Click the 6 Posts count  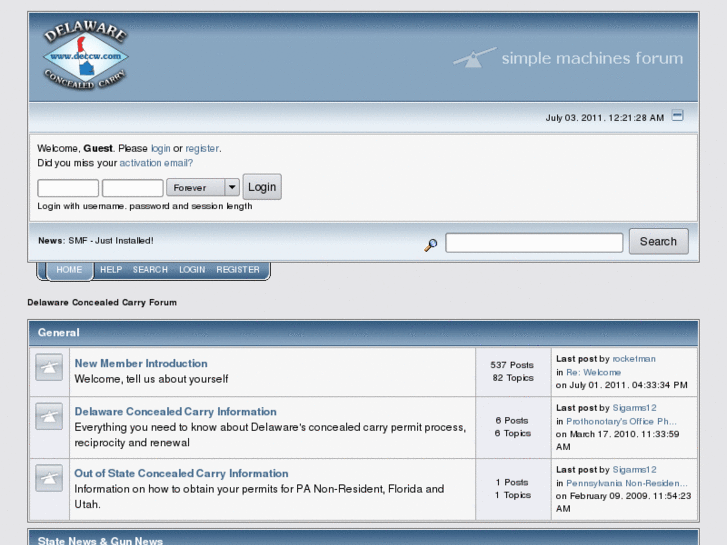[512, 420]
